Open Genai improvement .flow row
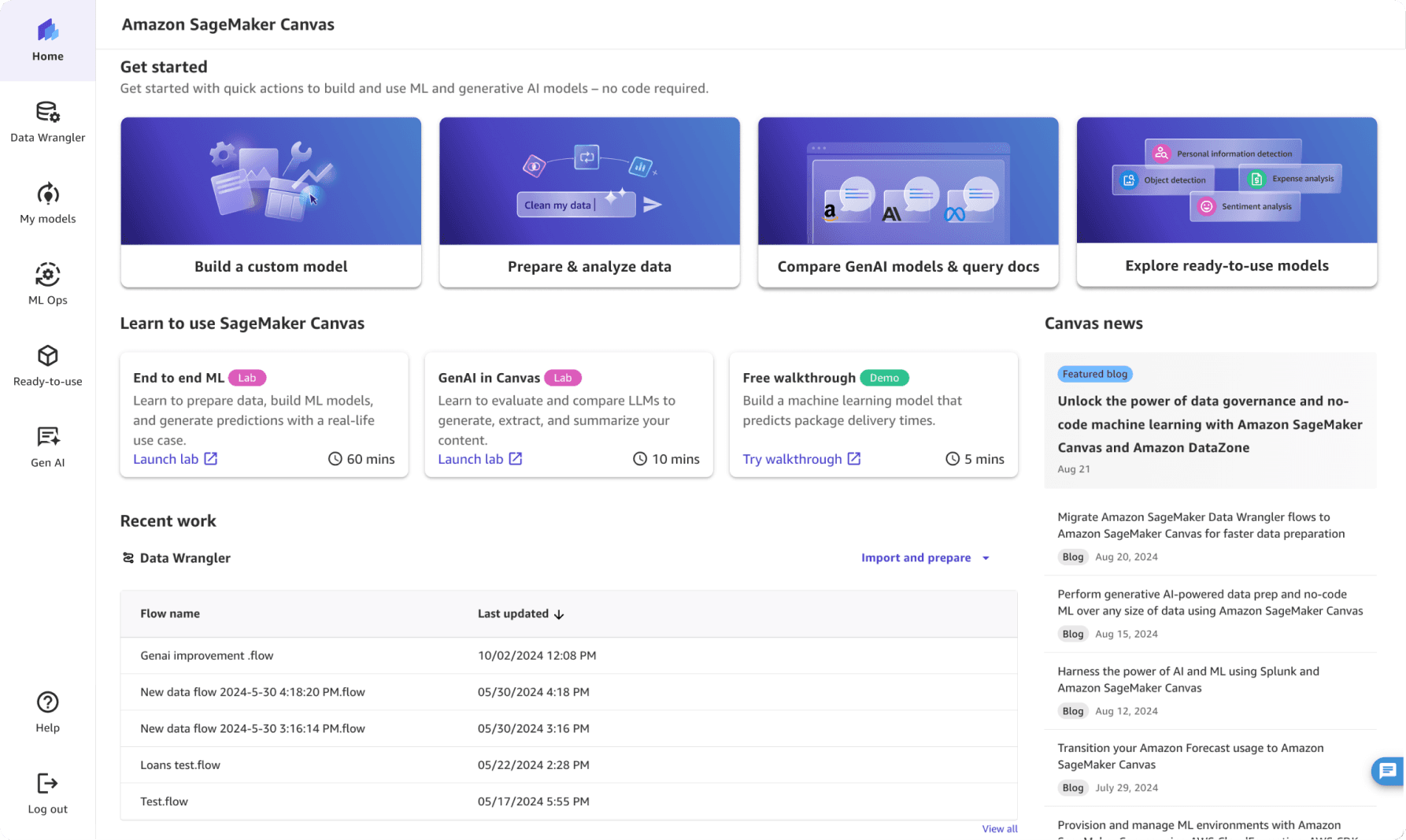1406x840 pixels. (568, 656)
